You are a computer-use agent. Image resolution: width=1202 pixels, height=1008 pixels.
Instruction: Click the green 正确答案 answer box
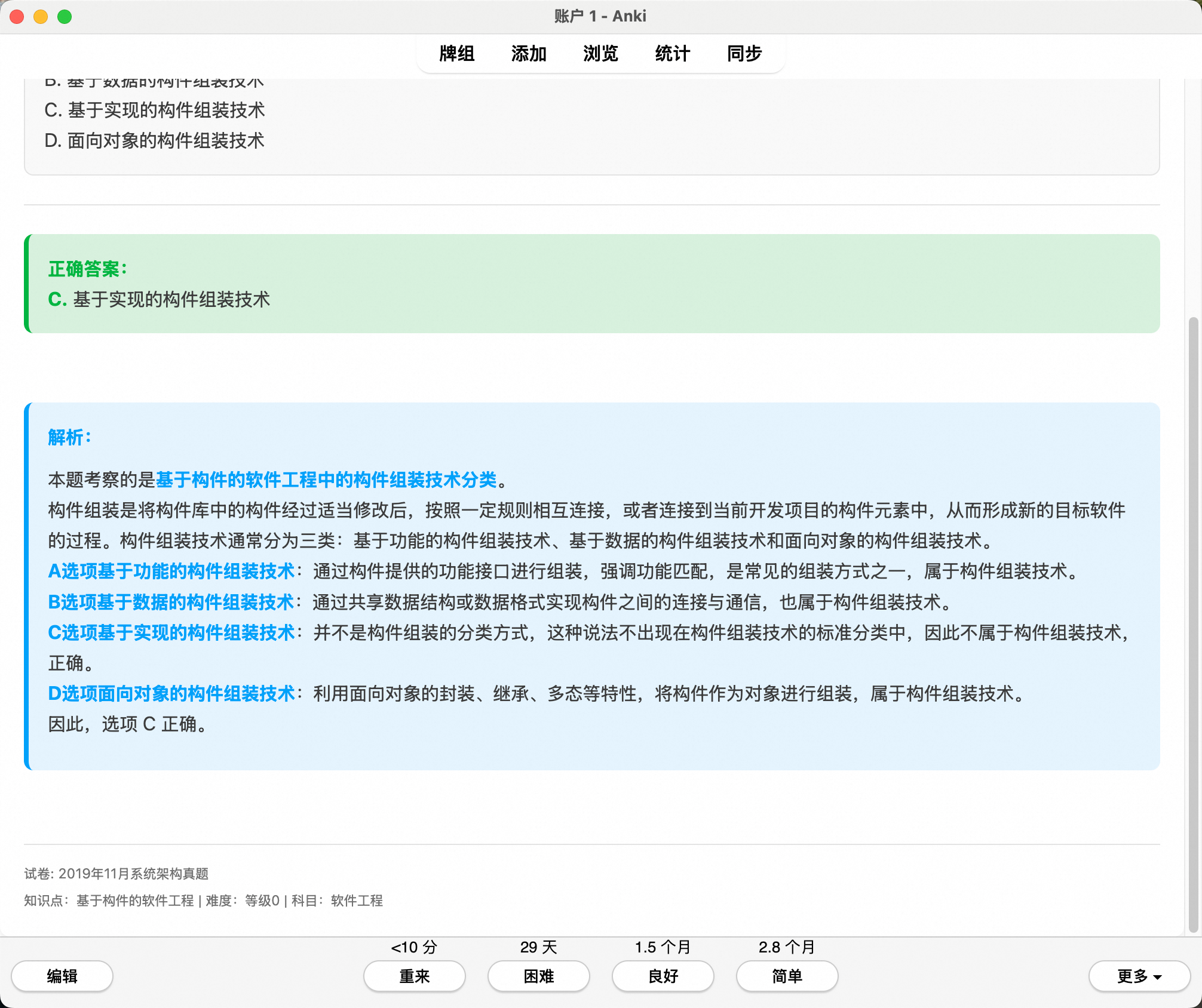(x=591, y=284)
